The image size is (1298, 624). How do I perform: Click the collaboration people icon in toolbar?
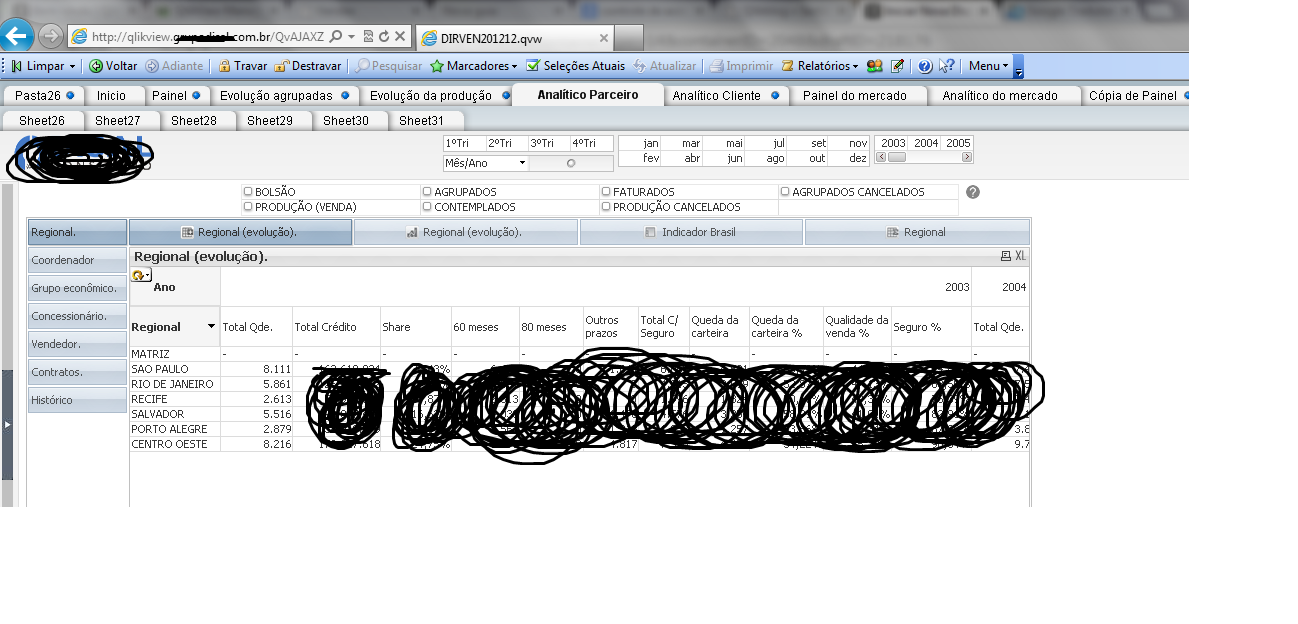click(x=874, y=66)
